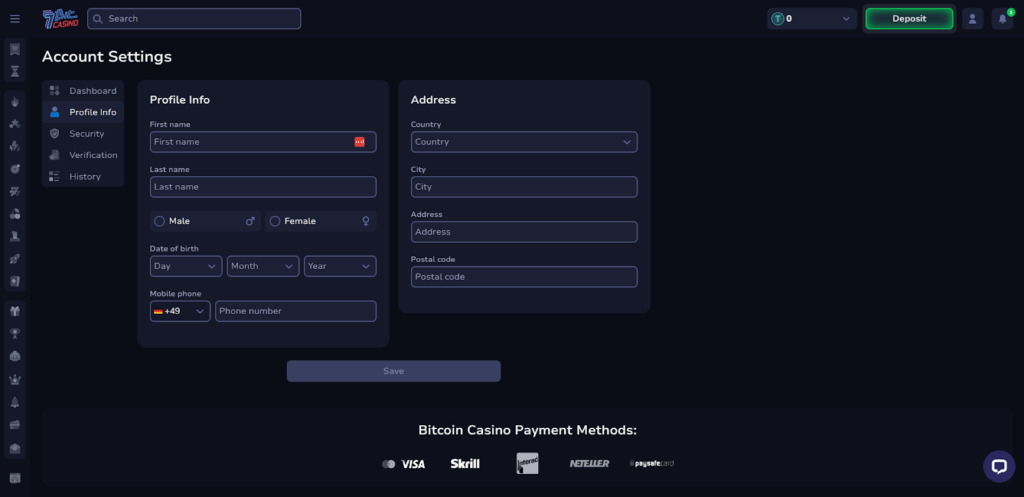Expand the Day dropdown
1024x497 pixels.
(186, 266)
